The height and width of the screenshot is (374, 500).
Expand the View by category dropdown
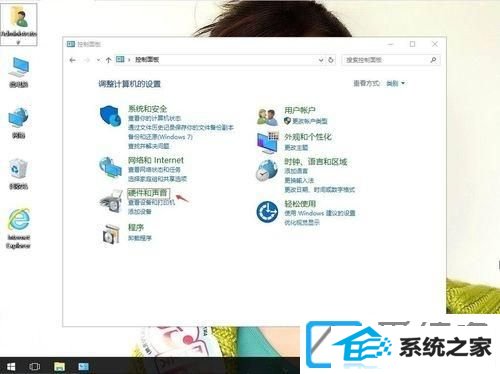click(396, 83)
